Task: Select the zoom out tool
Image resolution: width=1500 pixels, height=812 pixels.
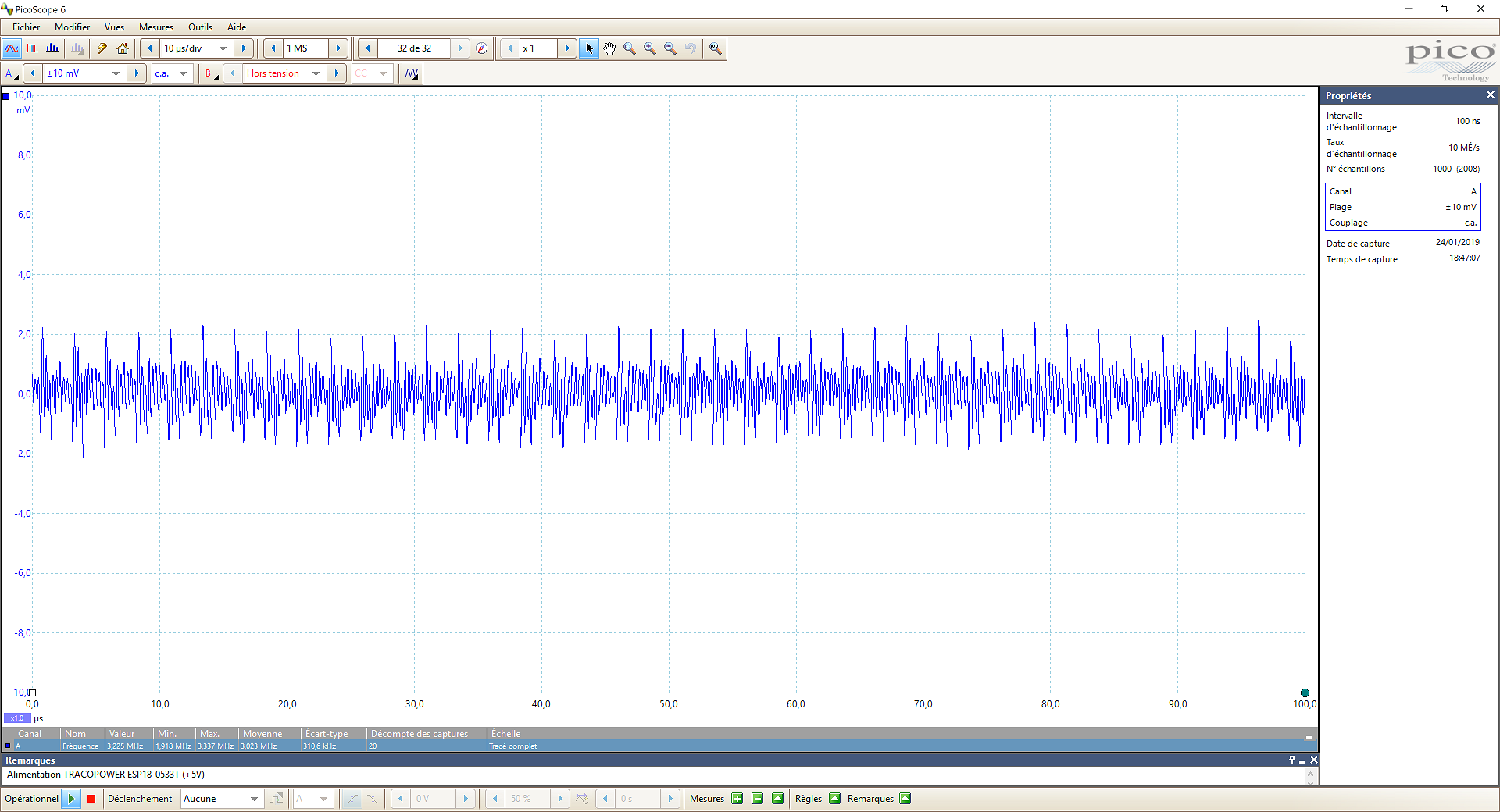Action: [x=670, y=48]
